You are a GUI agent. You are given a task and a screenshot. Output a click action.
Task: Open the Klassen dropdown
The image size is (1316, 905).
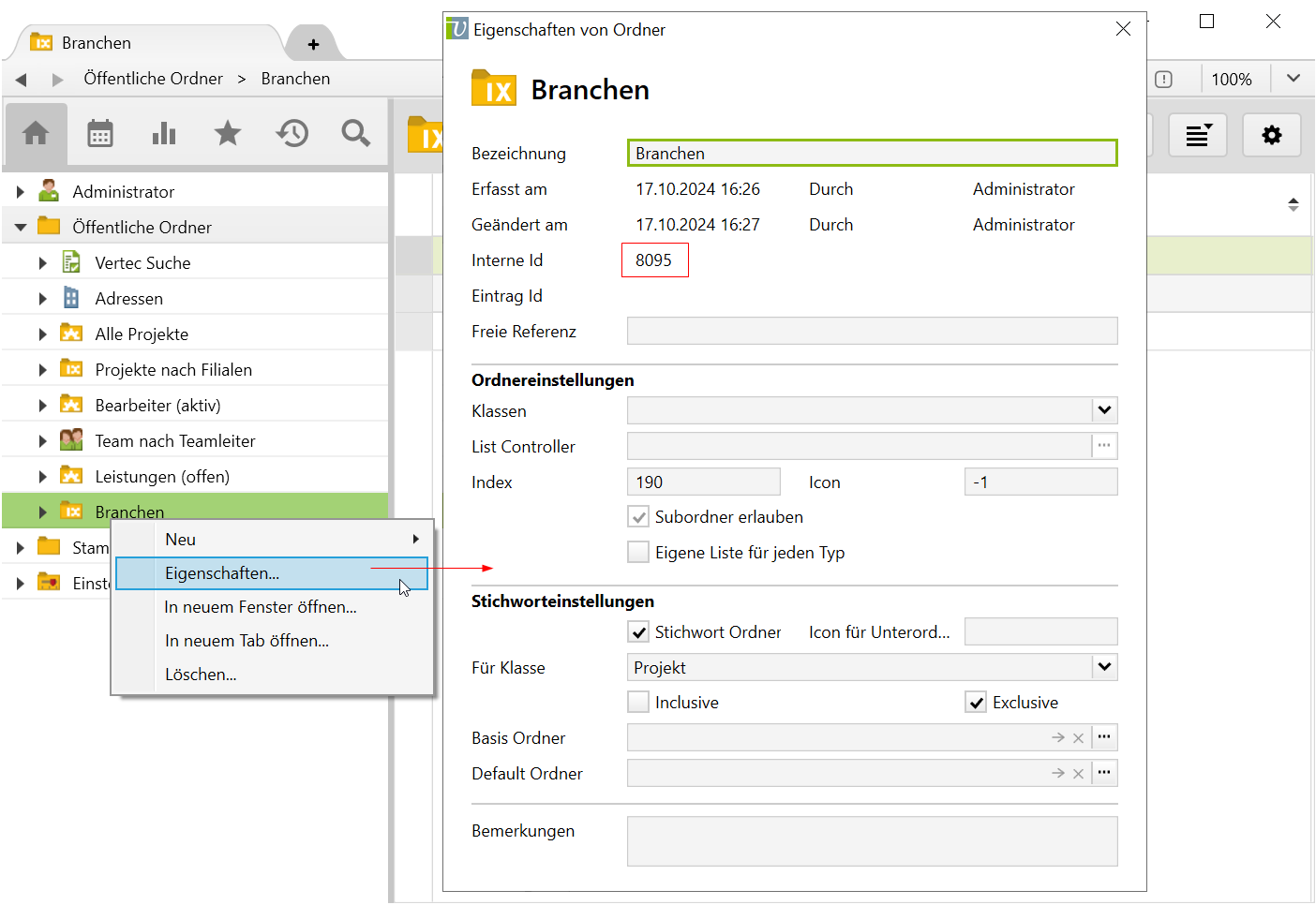click(1104, 410)
